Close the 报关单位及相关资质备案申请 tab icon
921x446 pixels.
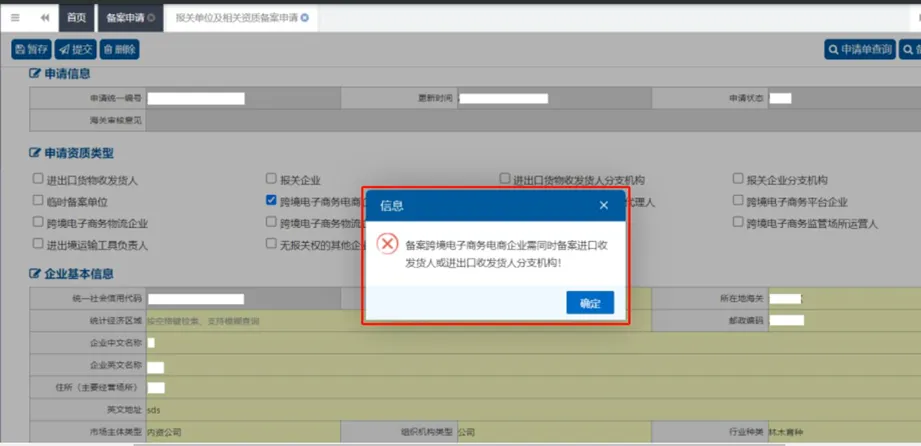304,18
